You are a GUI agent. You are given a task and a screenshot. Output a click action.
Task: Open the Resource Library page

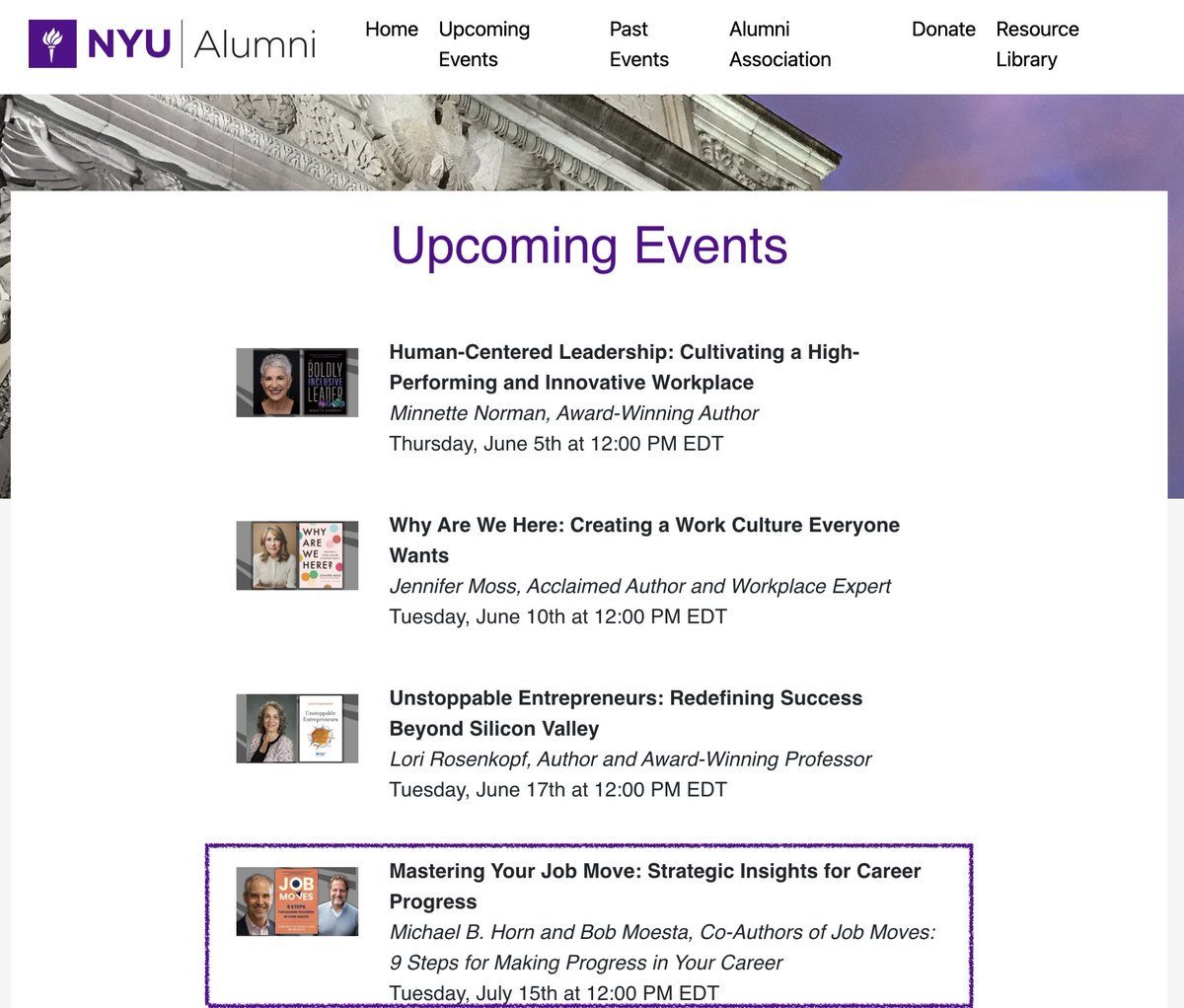pos(1037,44)
